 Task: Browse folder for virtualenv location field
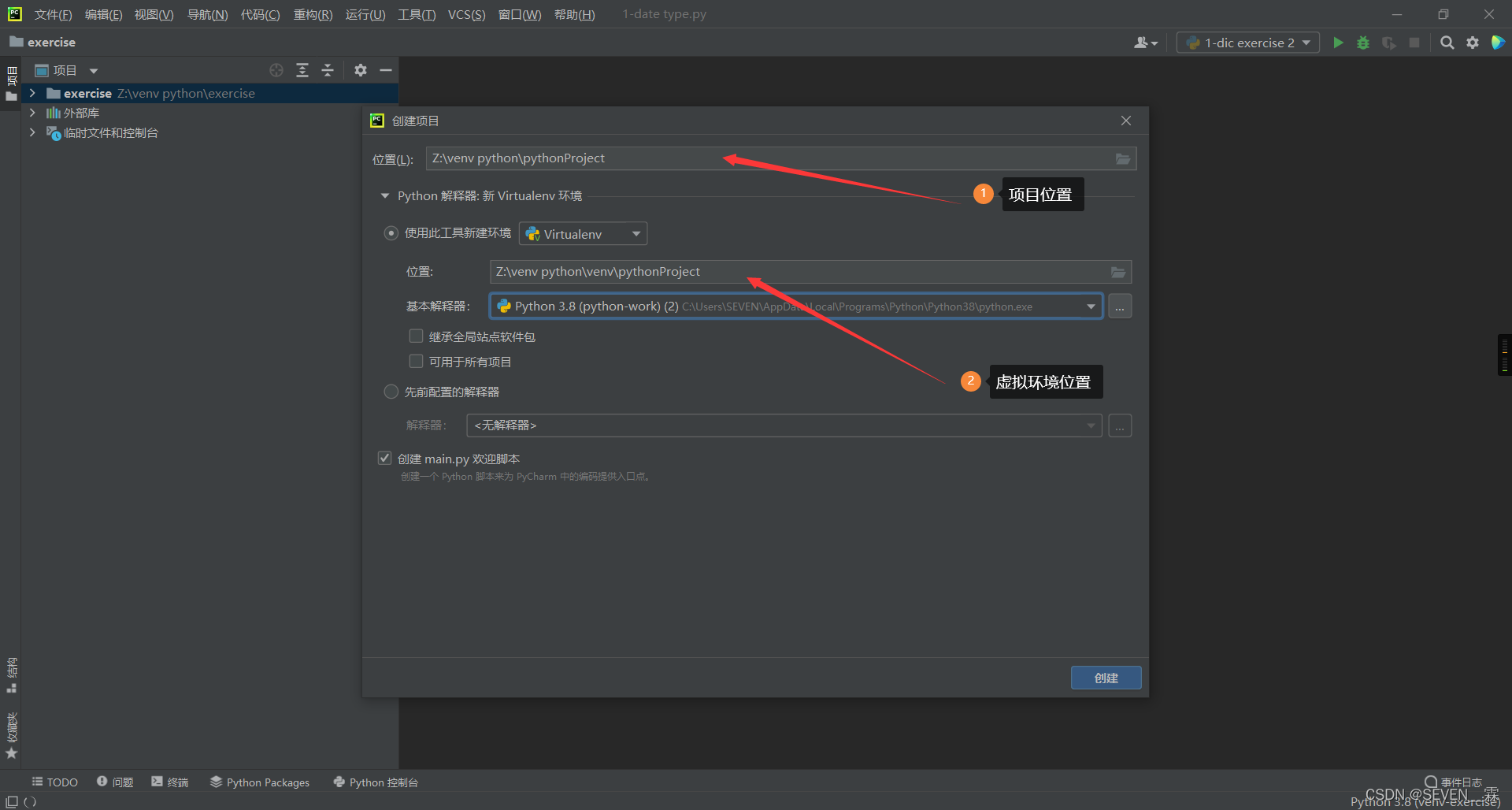tap(1118, 272)
